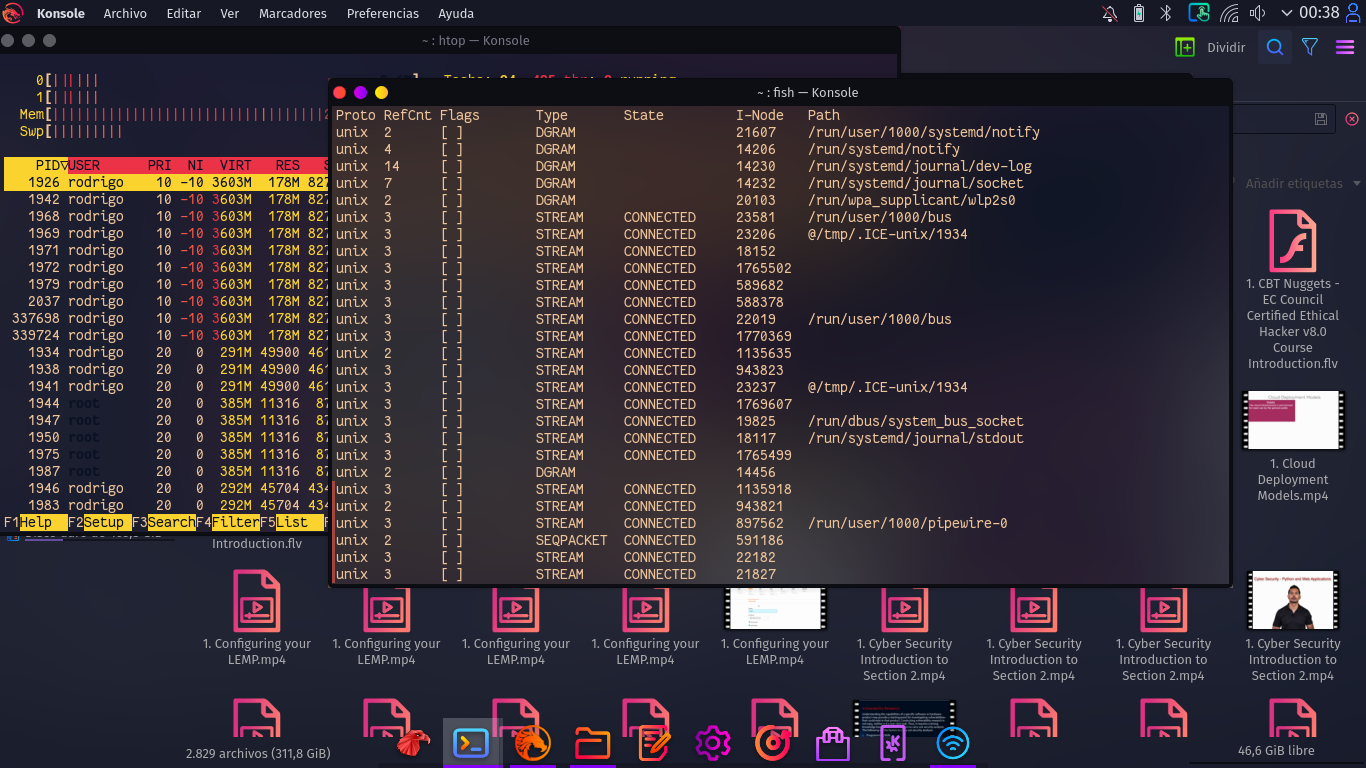Image resolution: width=1366 pixels, height=768 pixels.
Task: Clear the search field with red X
Action: click(x=1352, y=119)
